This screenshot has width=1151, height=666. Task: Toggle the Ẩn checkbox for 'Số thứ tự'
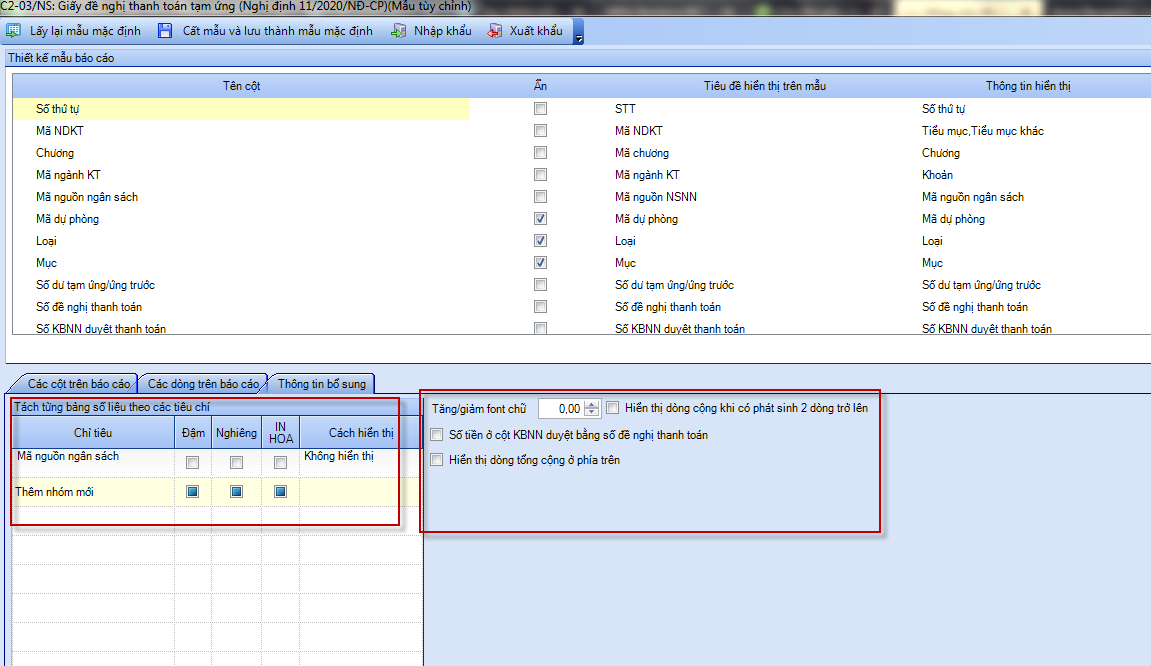point(540,109)
